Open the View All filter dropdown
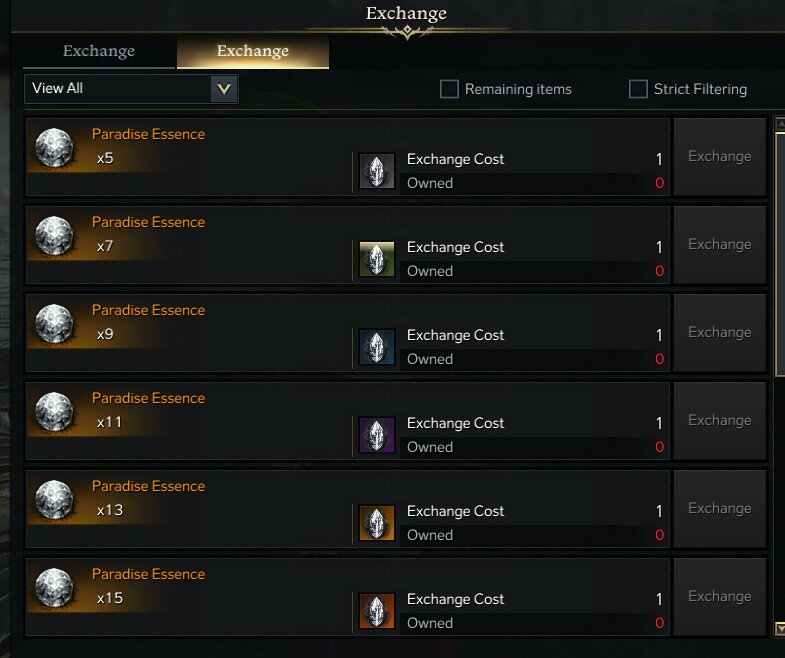 point(131,89)
